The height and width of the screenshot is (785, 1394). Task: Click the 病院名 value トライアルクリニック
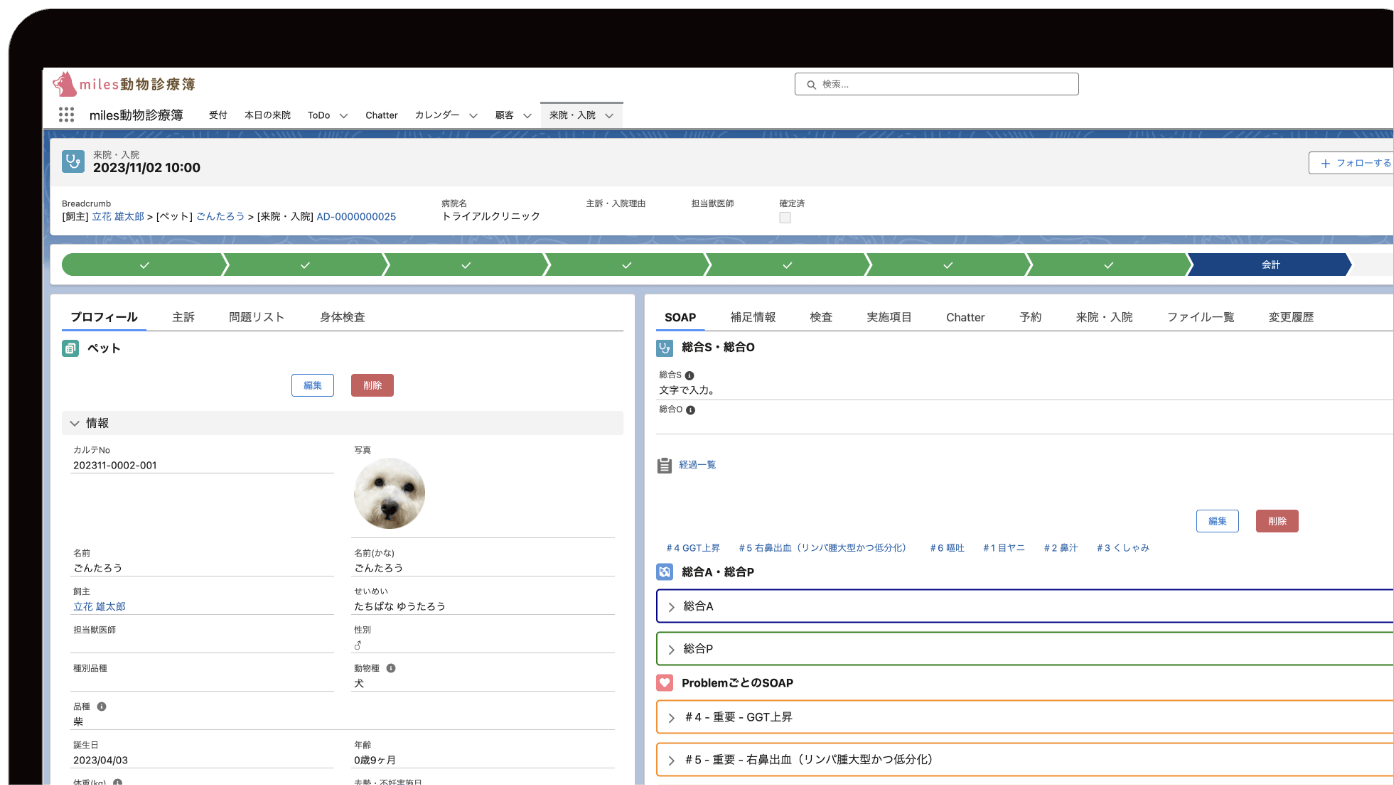[x=491, y=216]
